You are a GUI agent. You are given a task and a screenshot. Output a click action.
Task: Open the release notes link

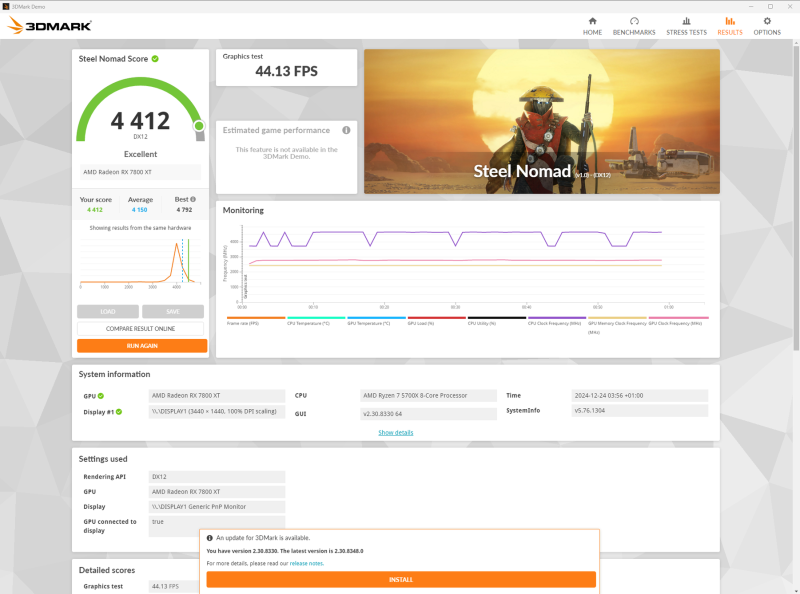(306, 563)
